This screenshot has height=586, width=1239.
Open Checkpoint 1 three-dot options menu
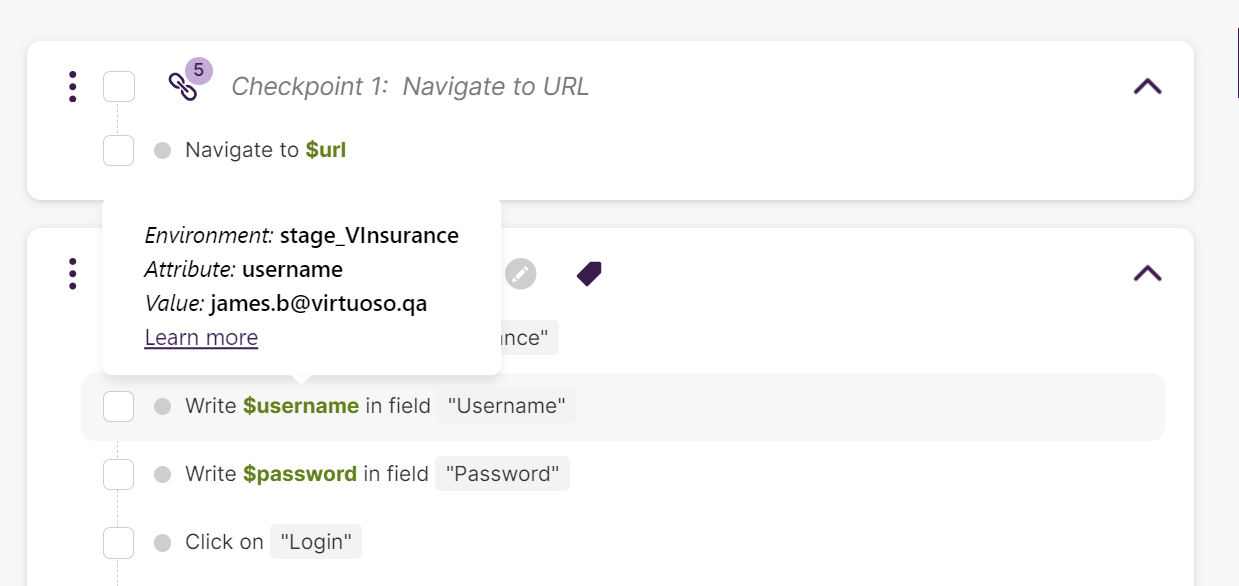(73, 87)
